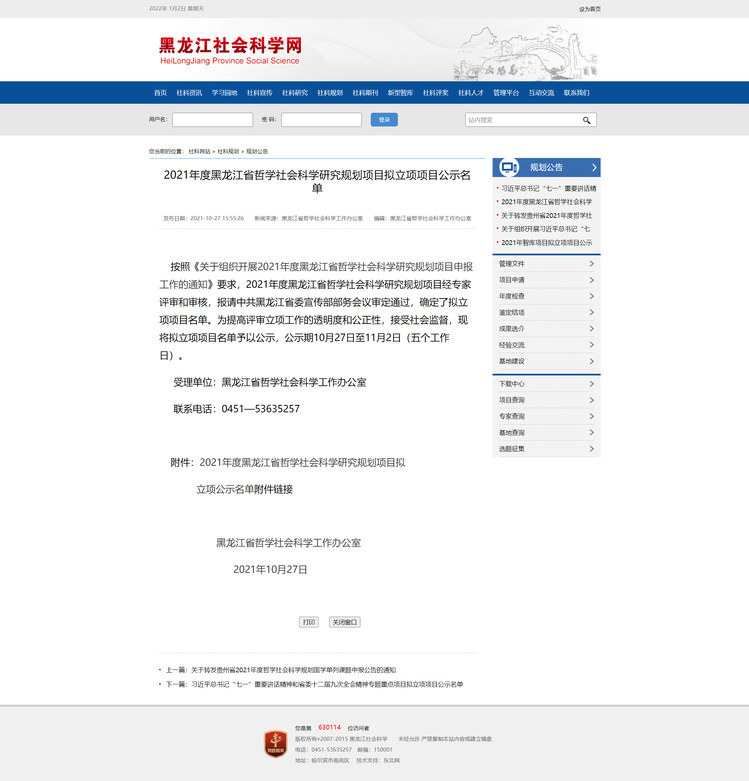
Task: Click the chevron beside 鉴定结项
Action: pos(592,312)
